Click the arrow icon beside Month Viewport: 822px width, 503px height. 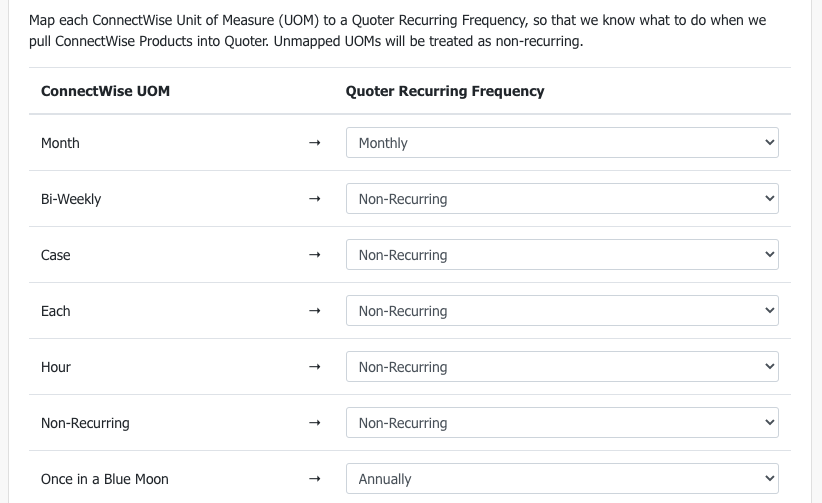(x=315, y=143)
